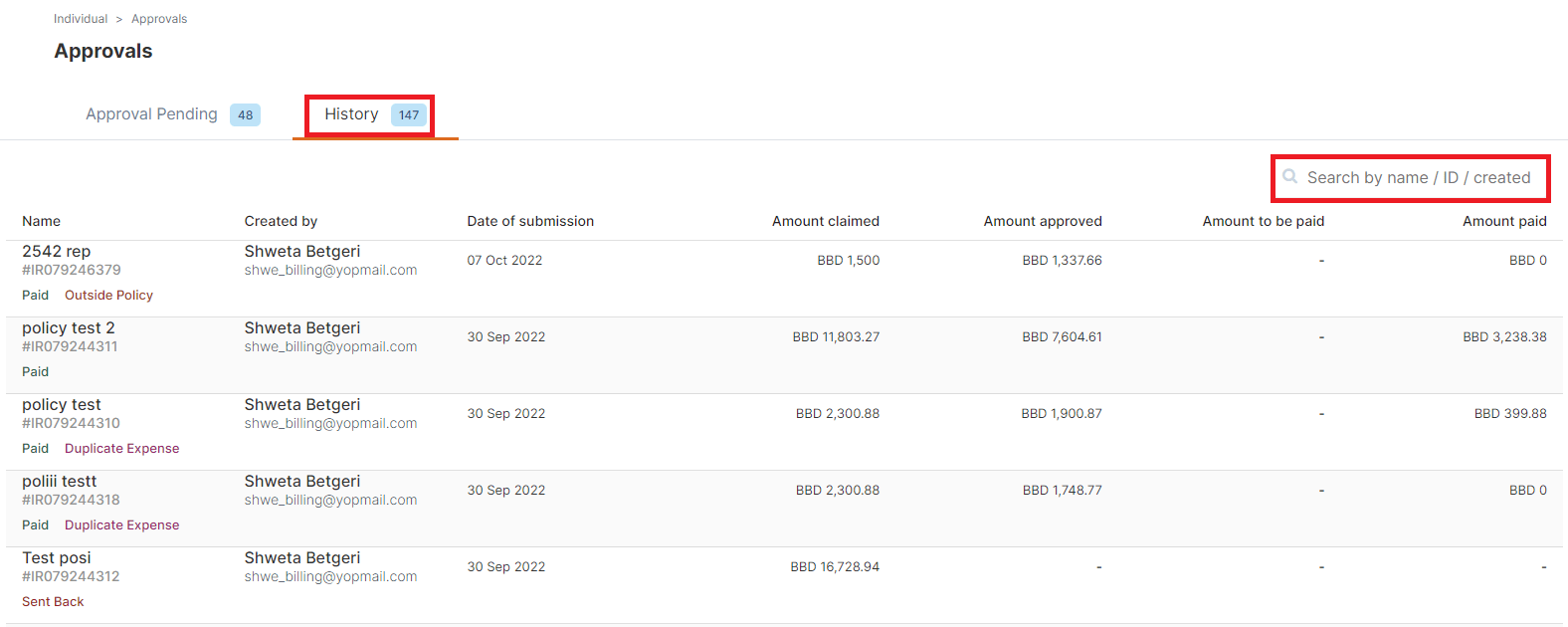Open the policy test 2 report
The height and width of the screenshot is (627, 1568).
(x=69, y=328)
